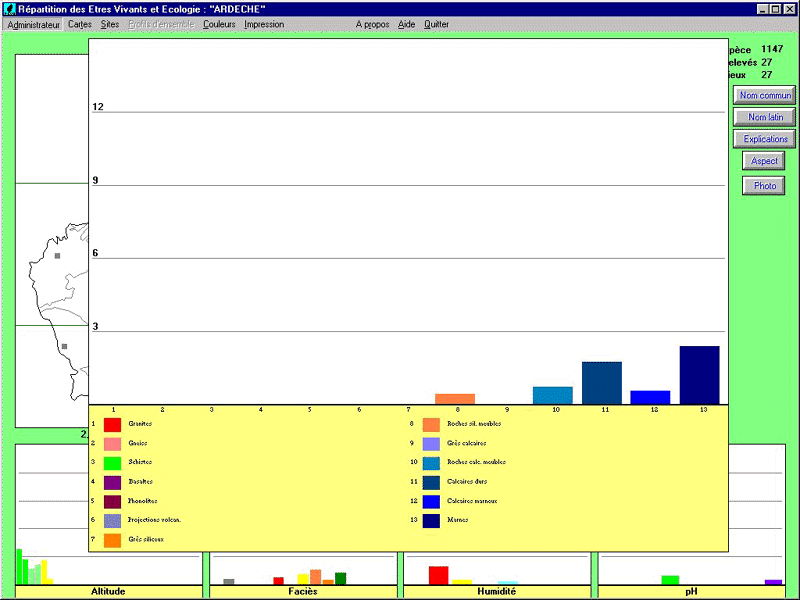Image resolution: width=800 pixels, height=600 pixels.
Task: Open the Administrateur menu
Action: pyautogui.click(x=34, y=24)
